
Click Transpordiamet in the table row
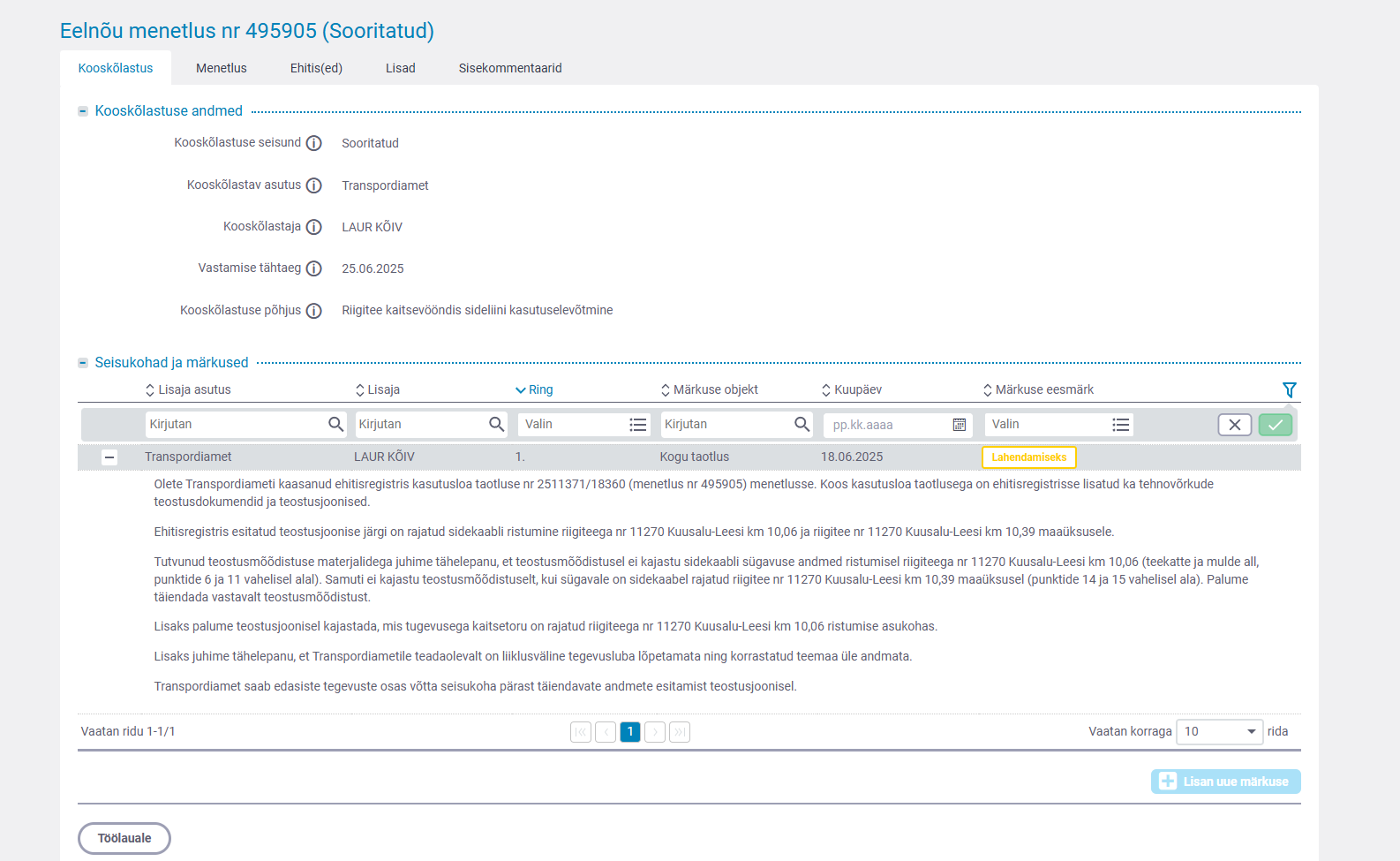pos(188,457)
